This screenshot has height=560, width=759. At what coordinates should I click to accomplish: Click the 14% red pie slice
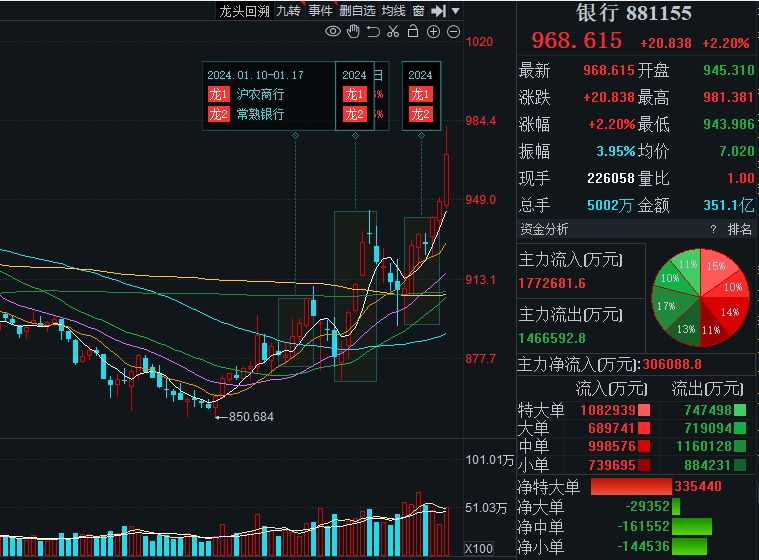[x=730, y=312]
